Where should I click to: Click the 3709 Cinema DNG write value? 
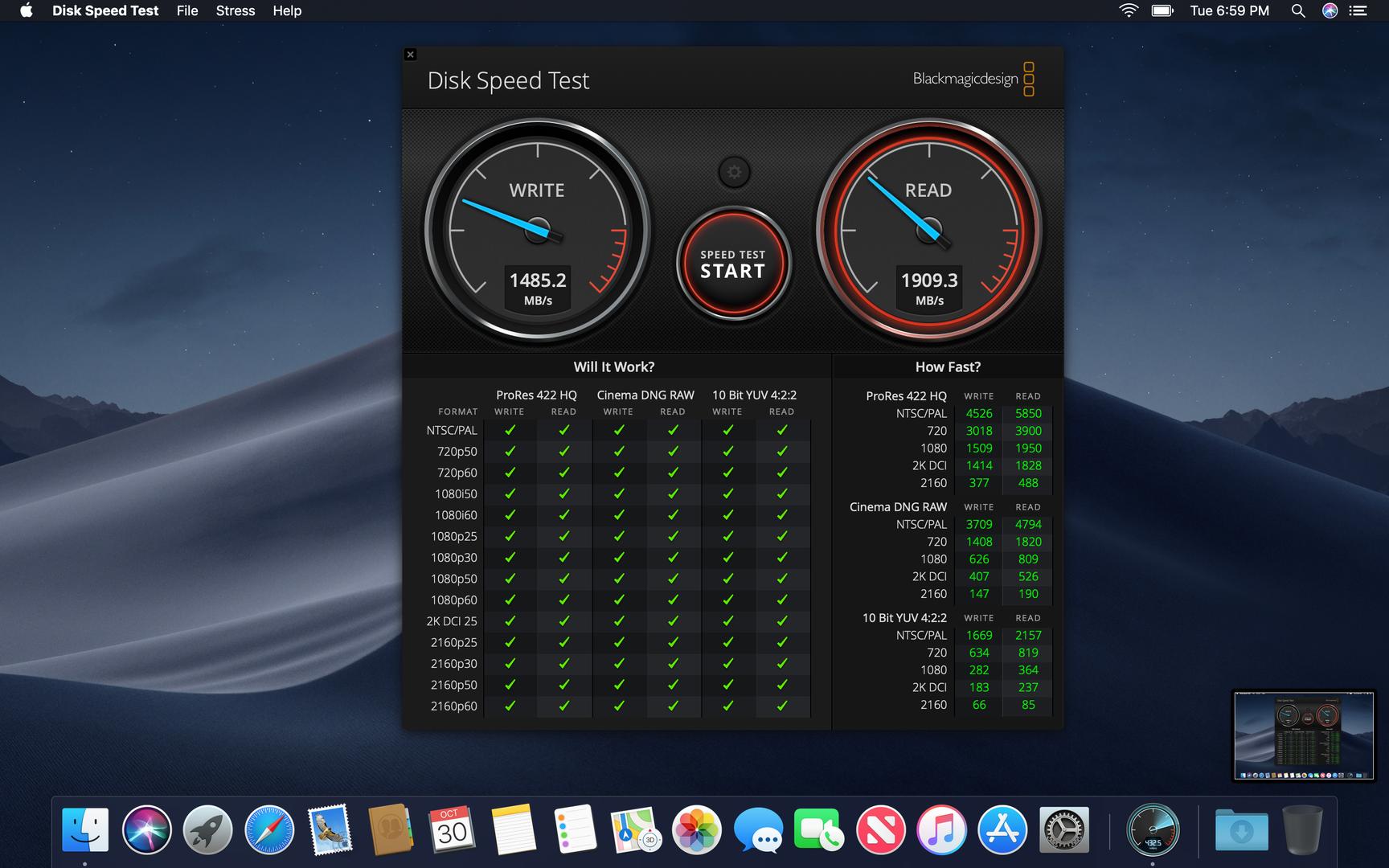point(979,524)
